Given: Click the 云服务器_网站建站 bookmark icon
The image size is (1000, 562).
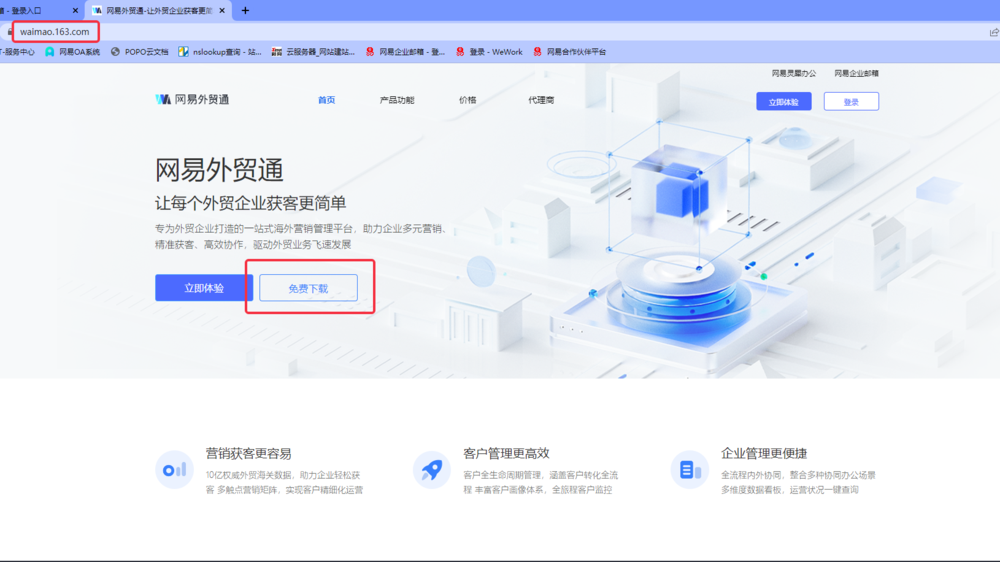Looking at the screenshot, I should point(277,52).
